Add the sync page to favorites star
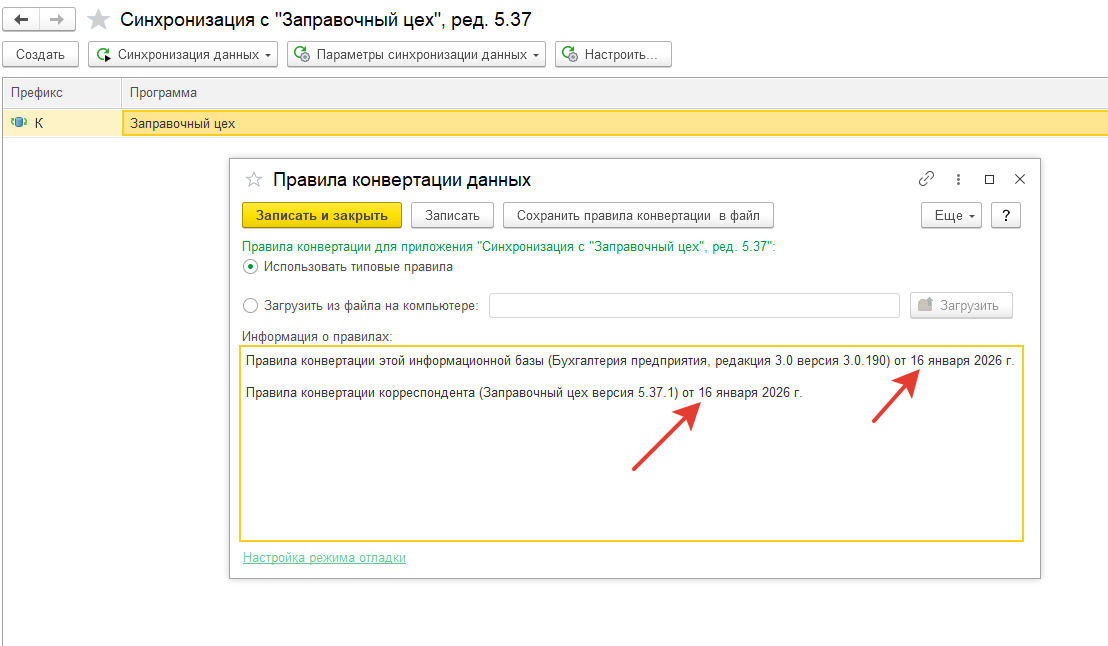1108x646 pixels. [98, 19]
